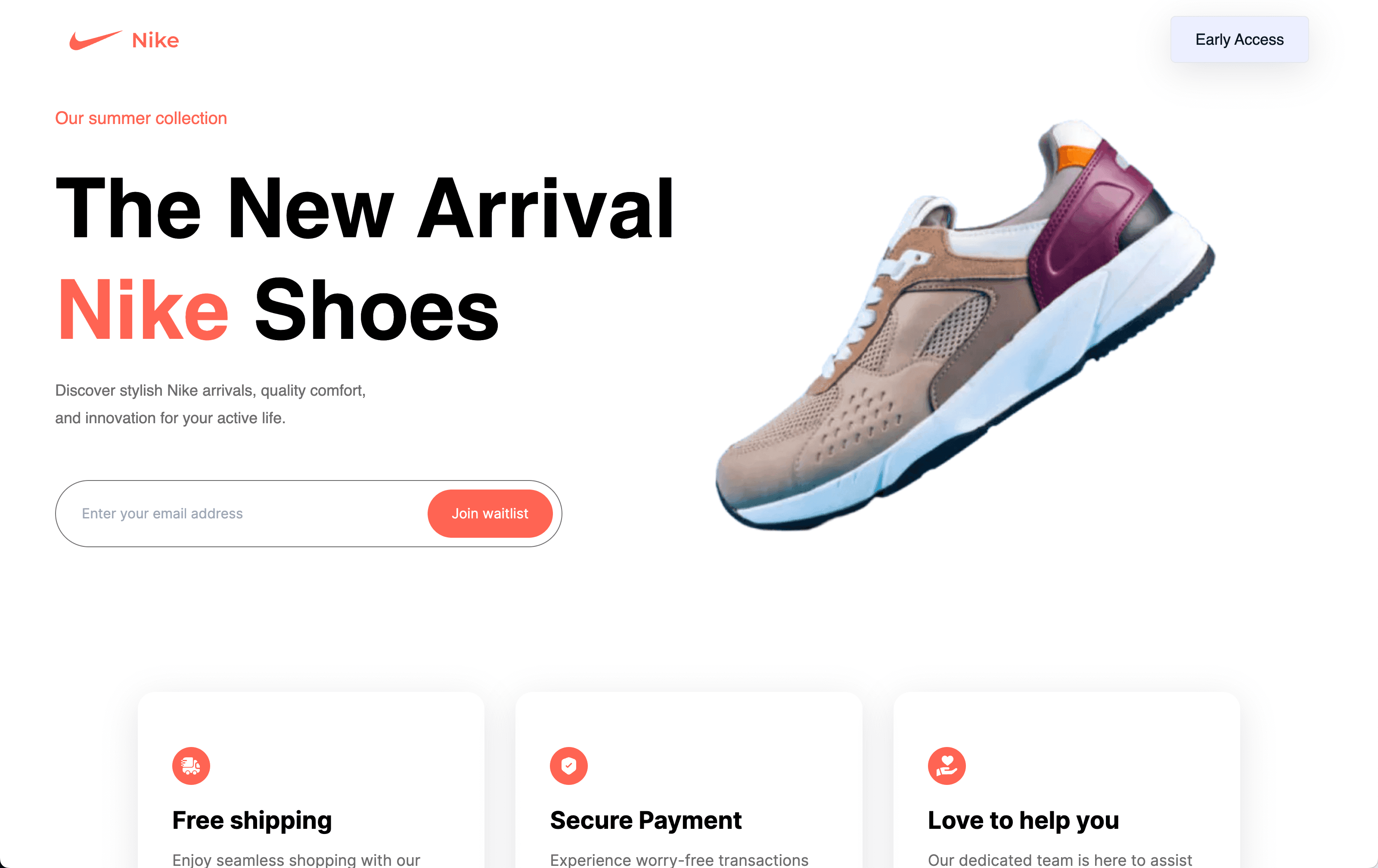Screen dimensions: 1378x868
Task: Select the Secure Payment card heading
Action: pyautogui.click(x=646, y=821)
